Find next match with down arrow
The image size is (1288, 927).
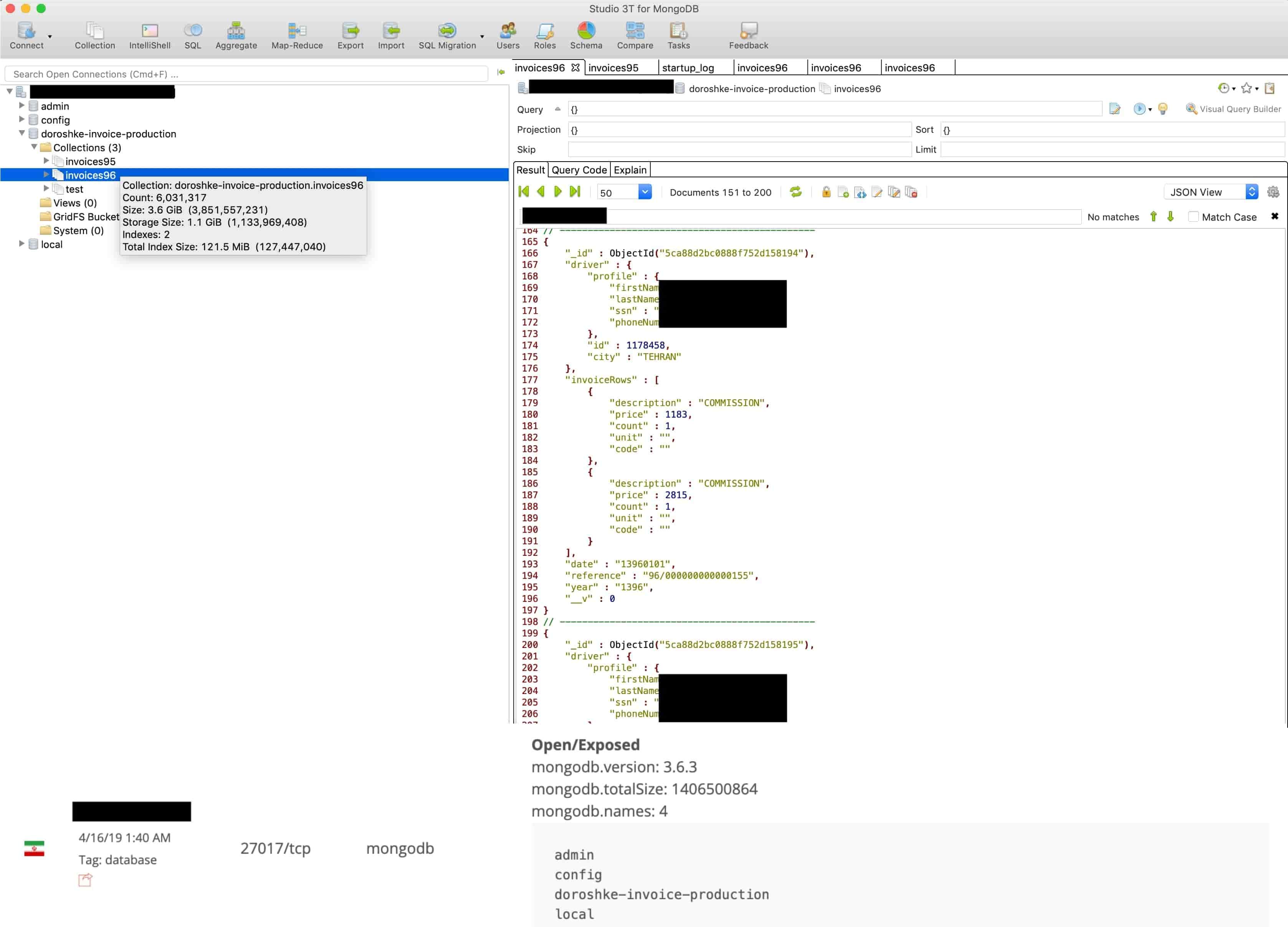[1171, 216]
